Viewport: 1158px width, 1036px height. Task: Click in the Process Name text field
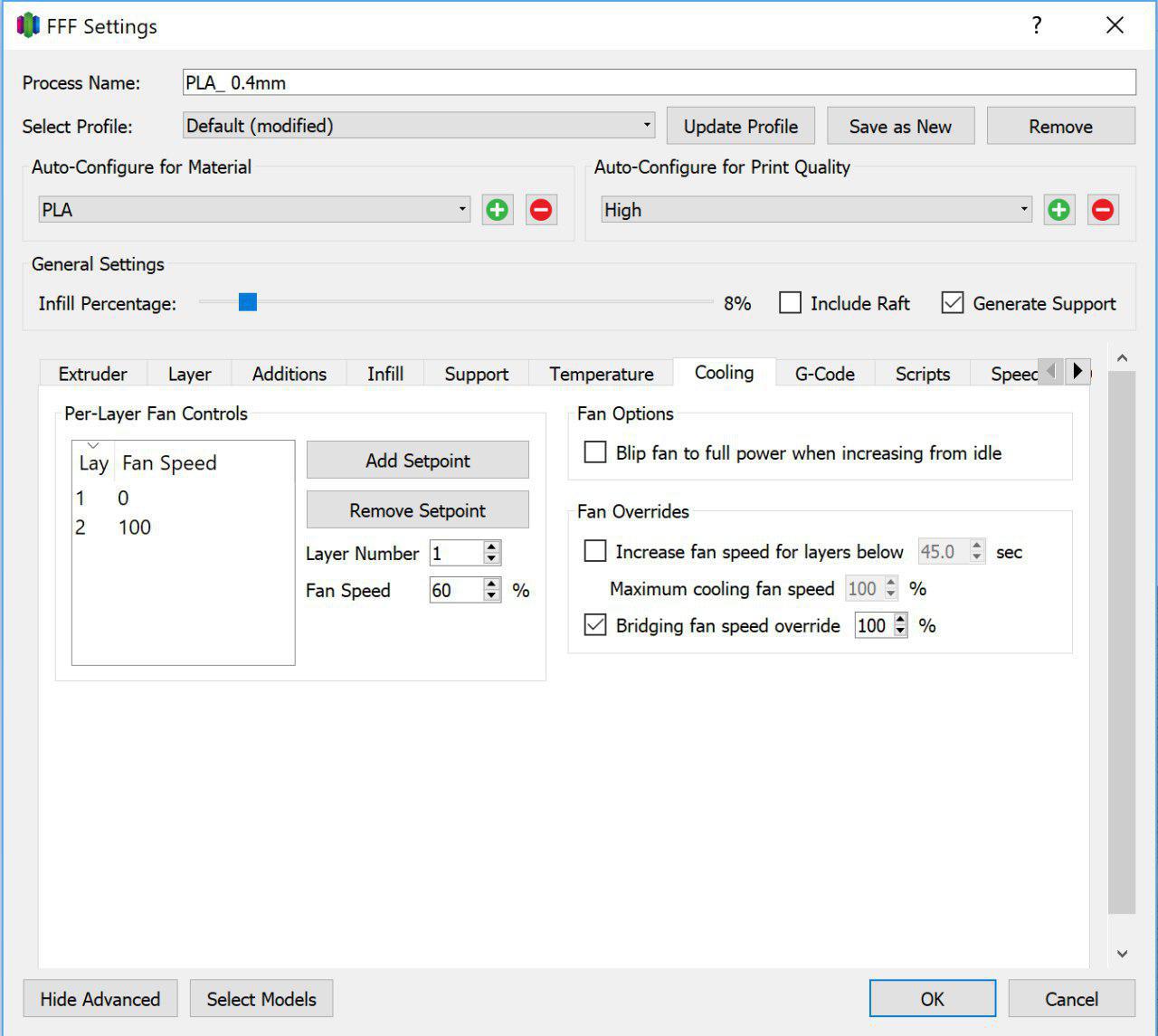click(x=660, y=82)
